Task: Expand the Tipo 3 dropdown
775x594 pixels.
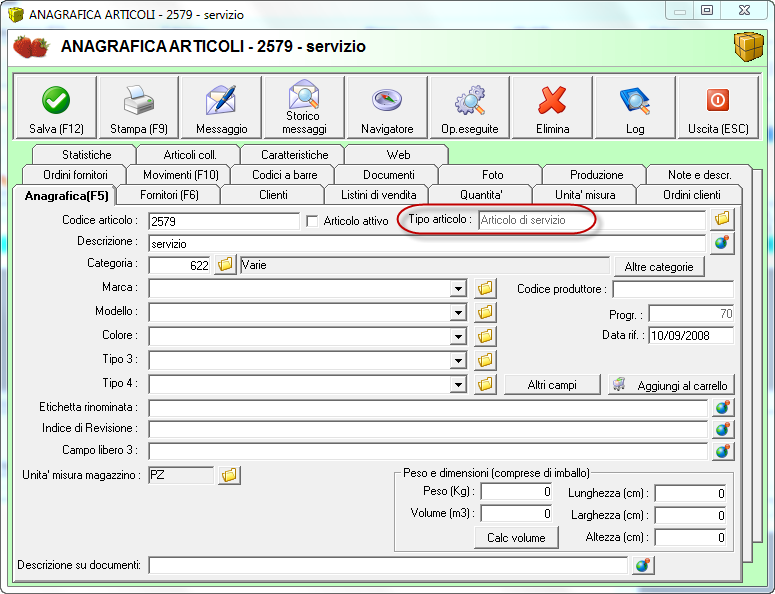Action: [459, 360]
